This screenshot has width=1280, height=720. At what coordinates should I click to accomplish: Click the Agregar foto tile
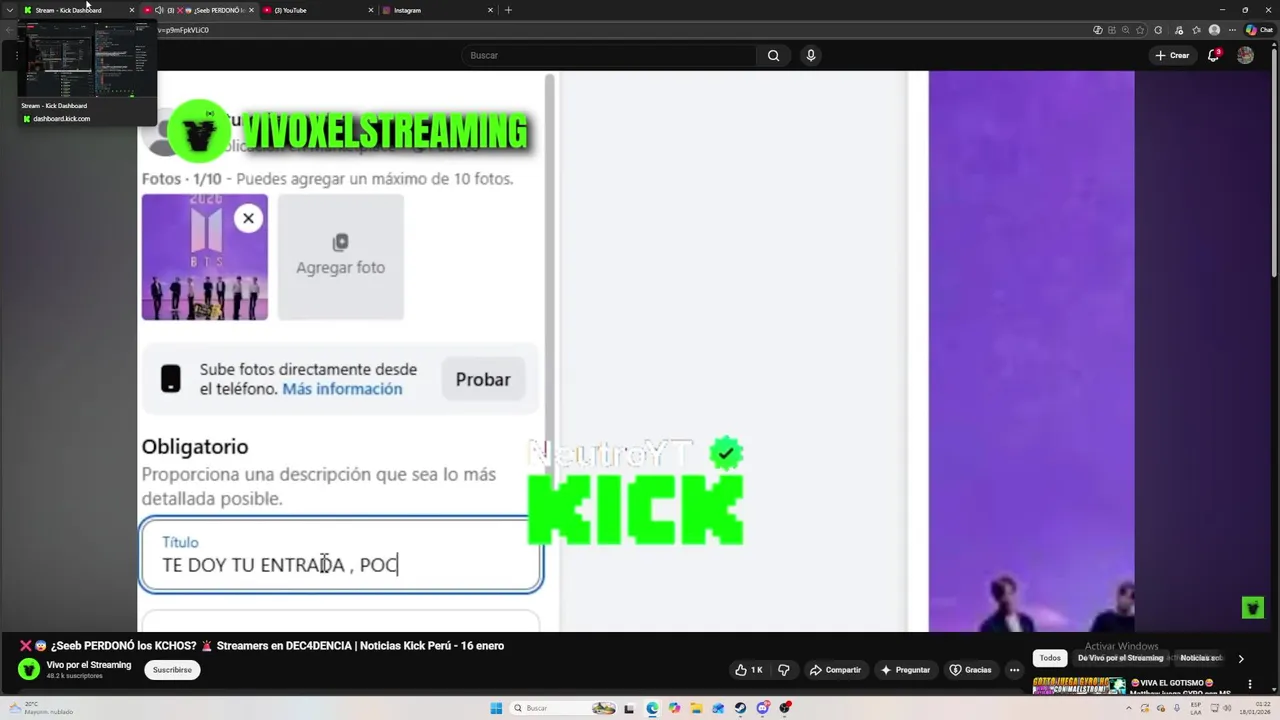point(340,257)
